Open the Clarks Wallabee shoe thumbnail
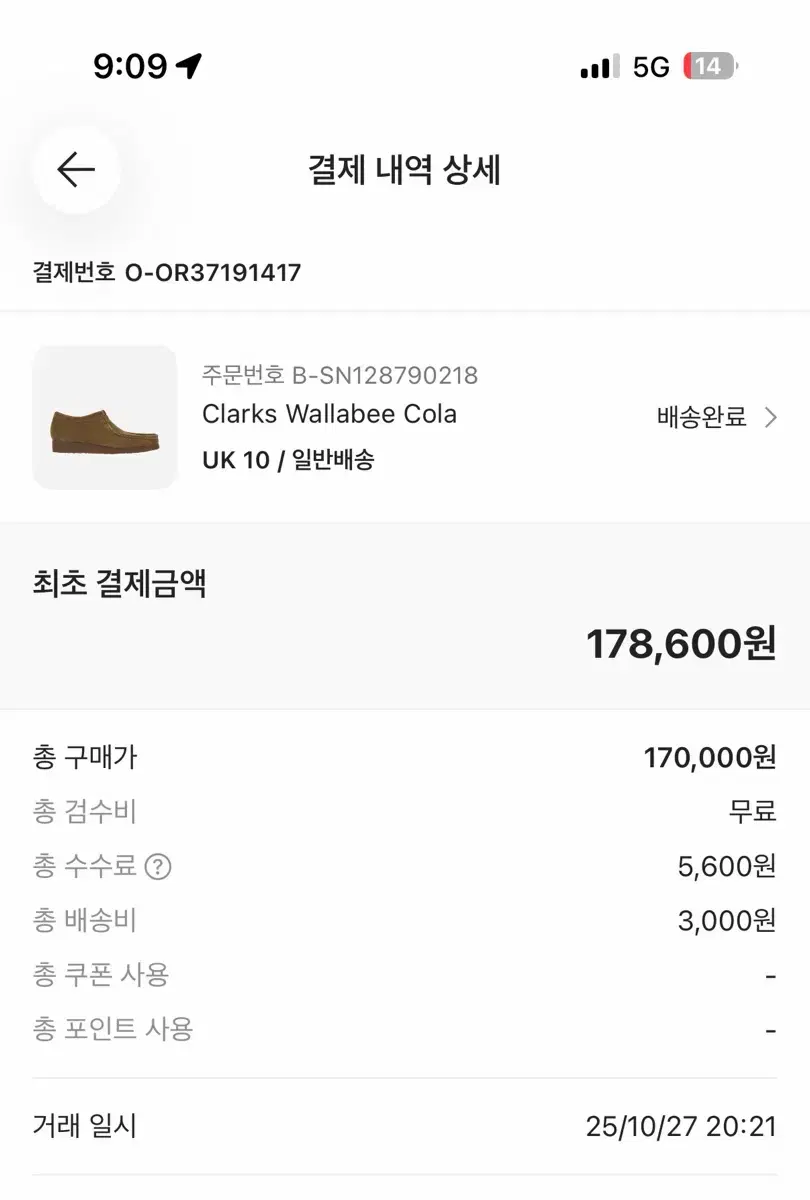The image size is (810, 1200). point(105,417)
